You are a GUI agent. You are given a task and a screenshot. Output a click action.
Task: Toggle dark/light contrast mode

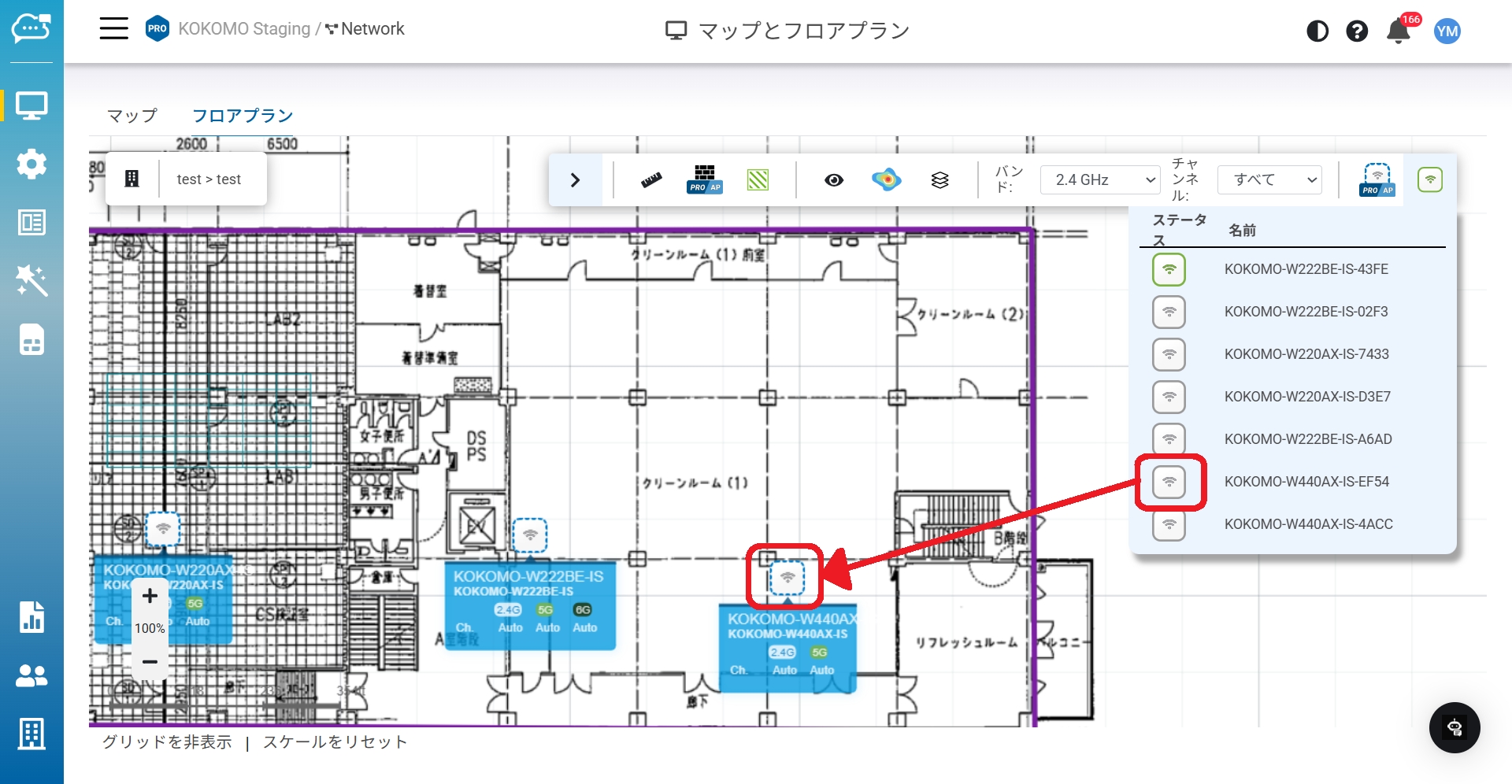[1317, 31]
